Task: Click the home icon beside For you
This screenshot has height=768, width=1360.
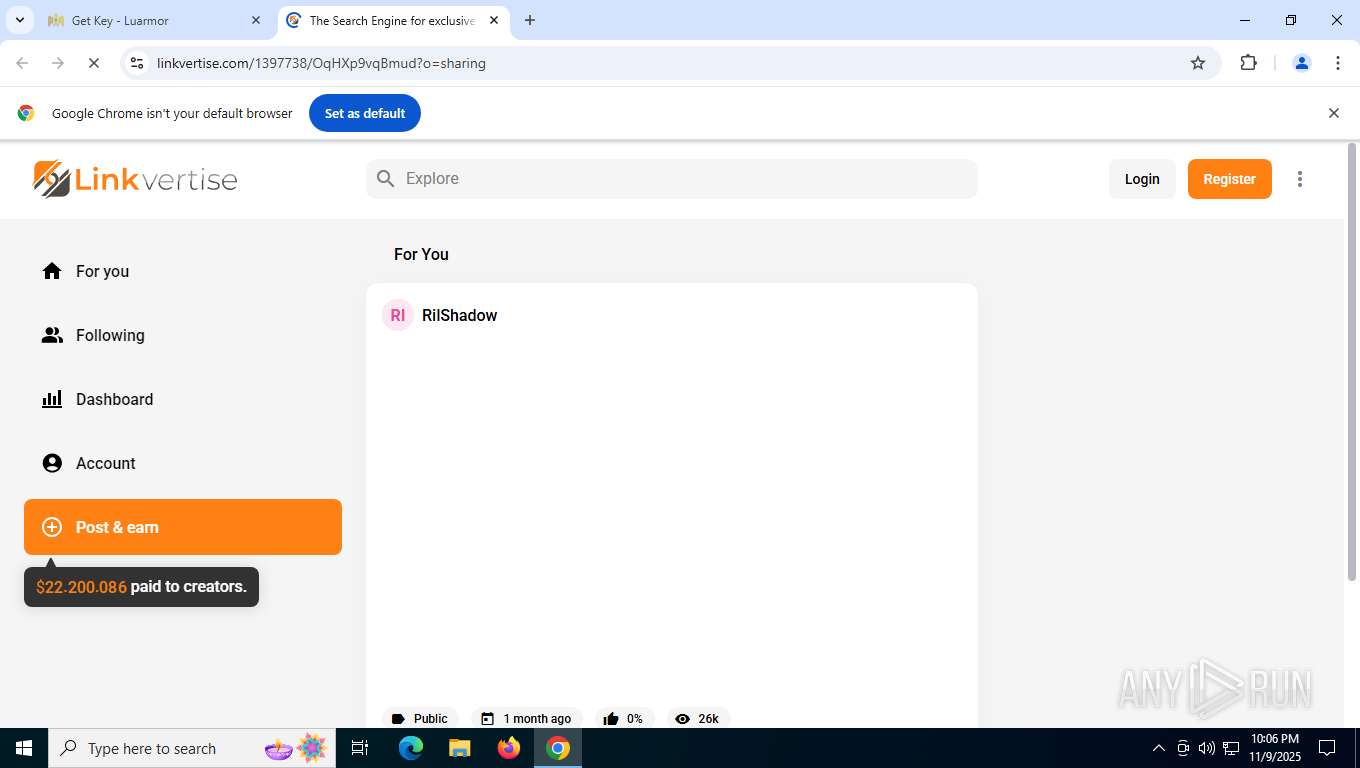Action: click(x=52, y=271)
